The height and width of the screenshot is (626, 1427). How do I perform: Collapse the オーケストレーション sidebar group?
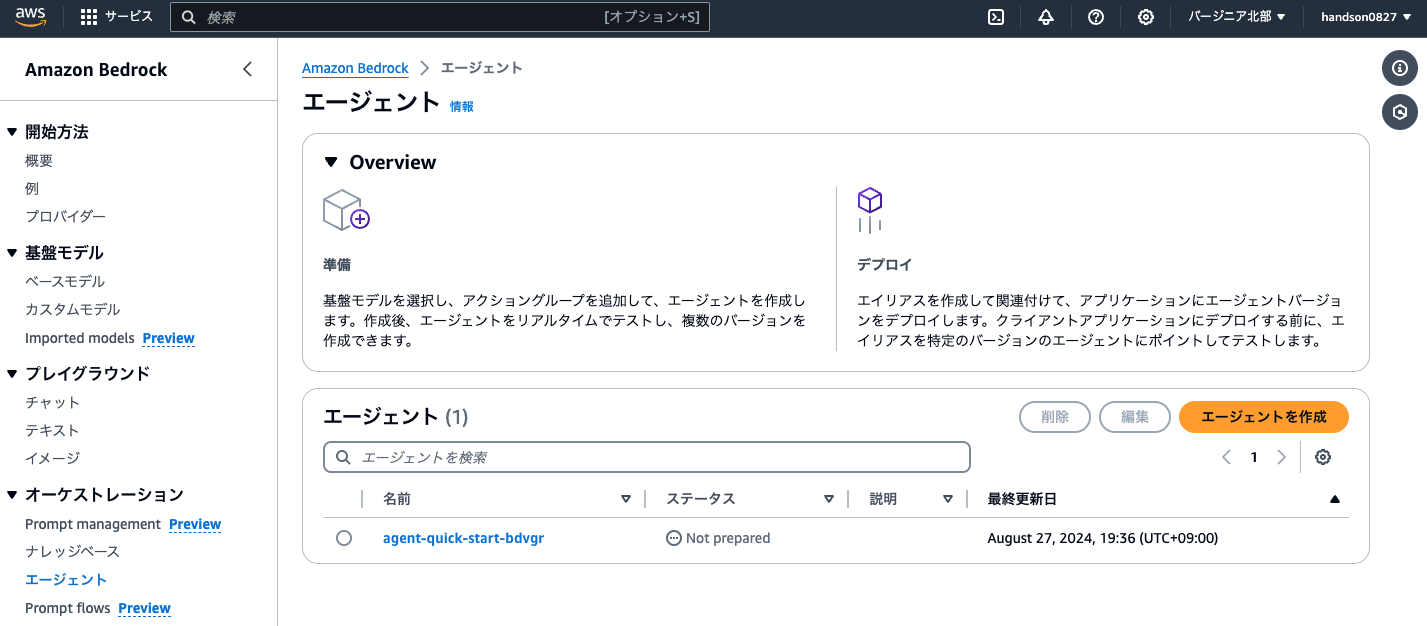click(12, 495)
